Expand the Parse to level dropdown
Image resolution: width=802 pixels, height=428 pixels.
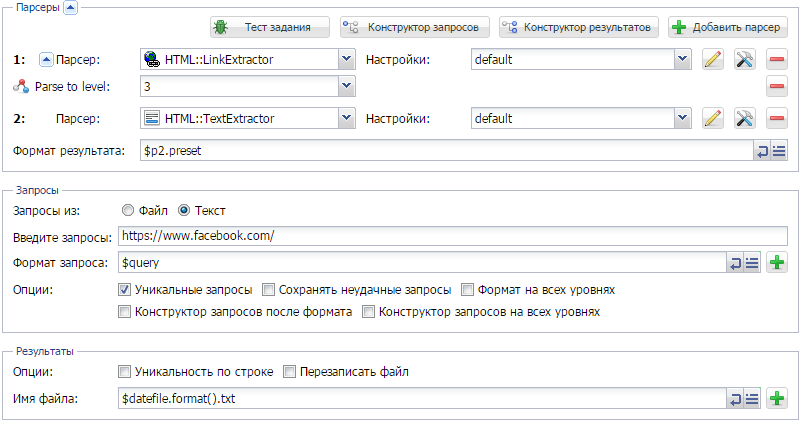point(347,86)
